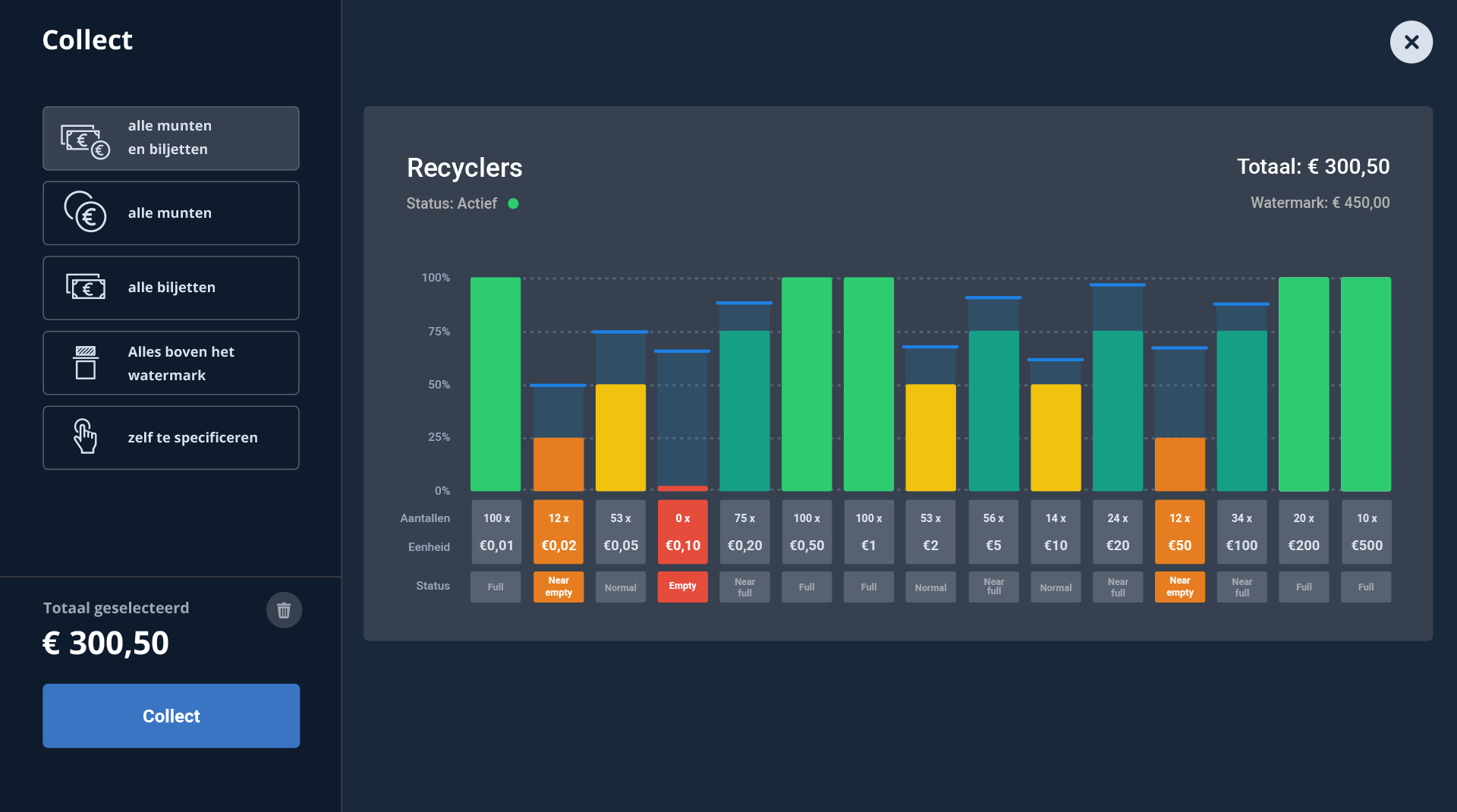Select the orange €0,02 denomination tile
The width and height of the screenshot is (1457, 812).
click(x=558, y=532)
